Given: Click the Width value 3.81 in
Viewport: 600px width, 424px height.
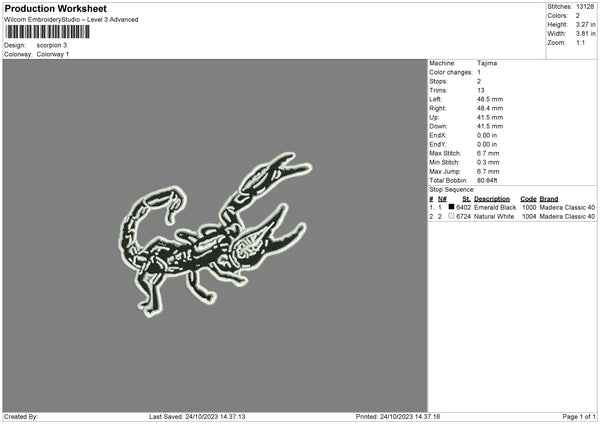Looking at the screenshot, I should point(585,34).
